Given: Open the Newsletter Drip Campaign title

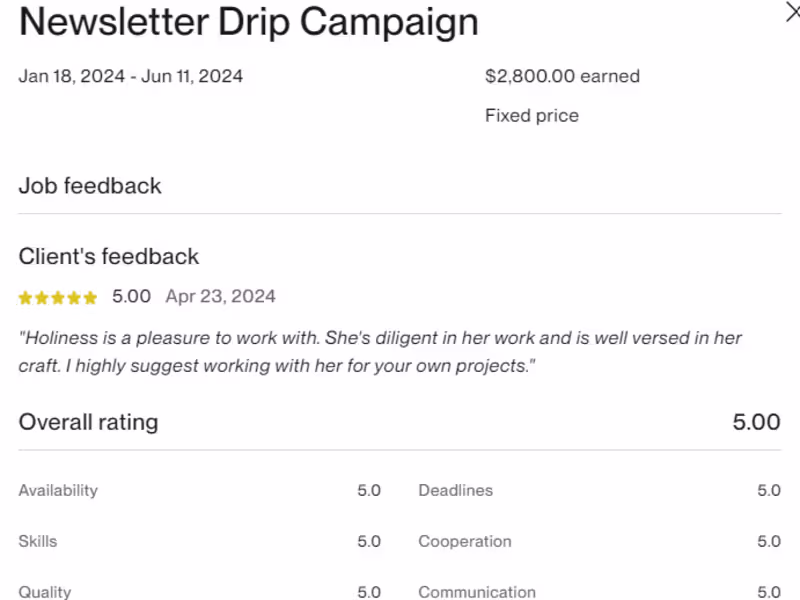Looking at the screenshot, I should click(248, 21).
